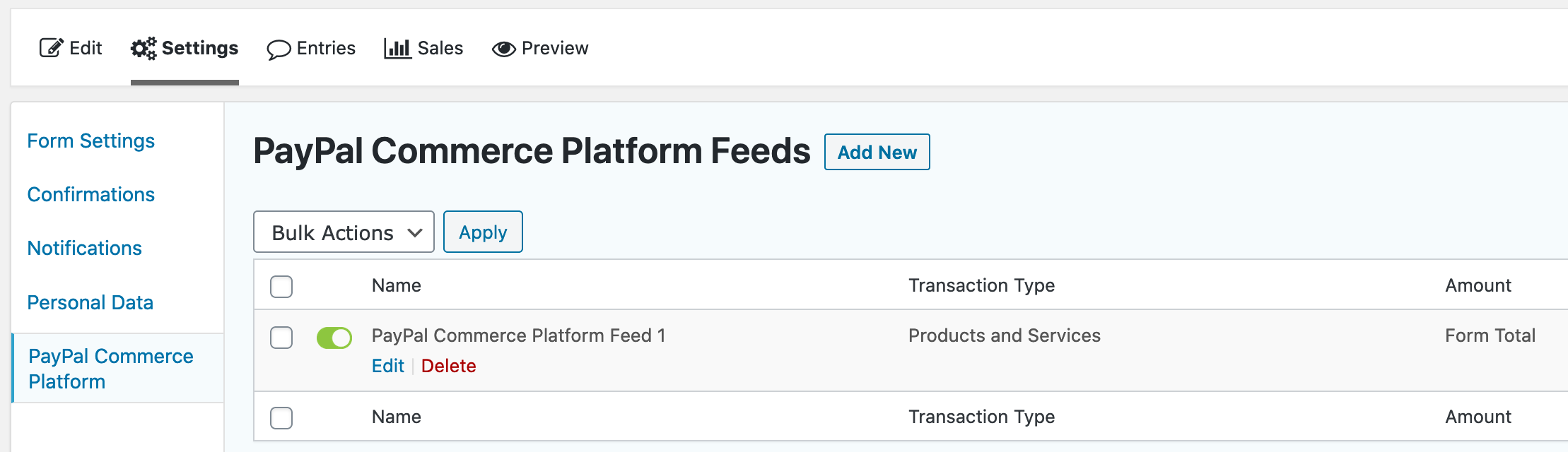This screenshot has width=1568, height=452.
Task: Switch to the Sales tab
Action: click(440, 48)
